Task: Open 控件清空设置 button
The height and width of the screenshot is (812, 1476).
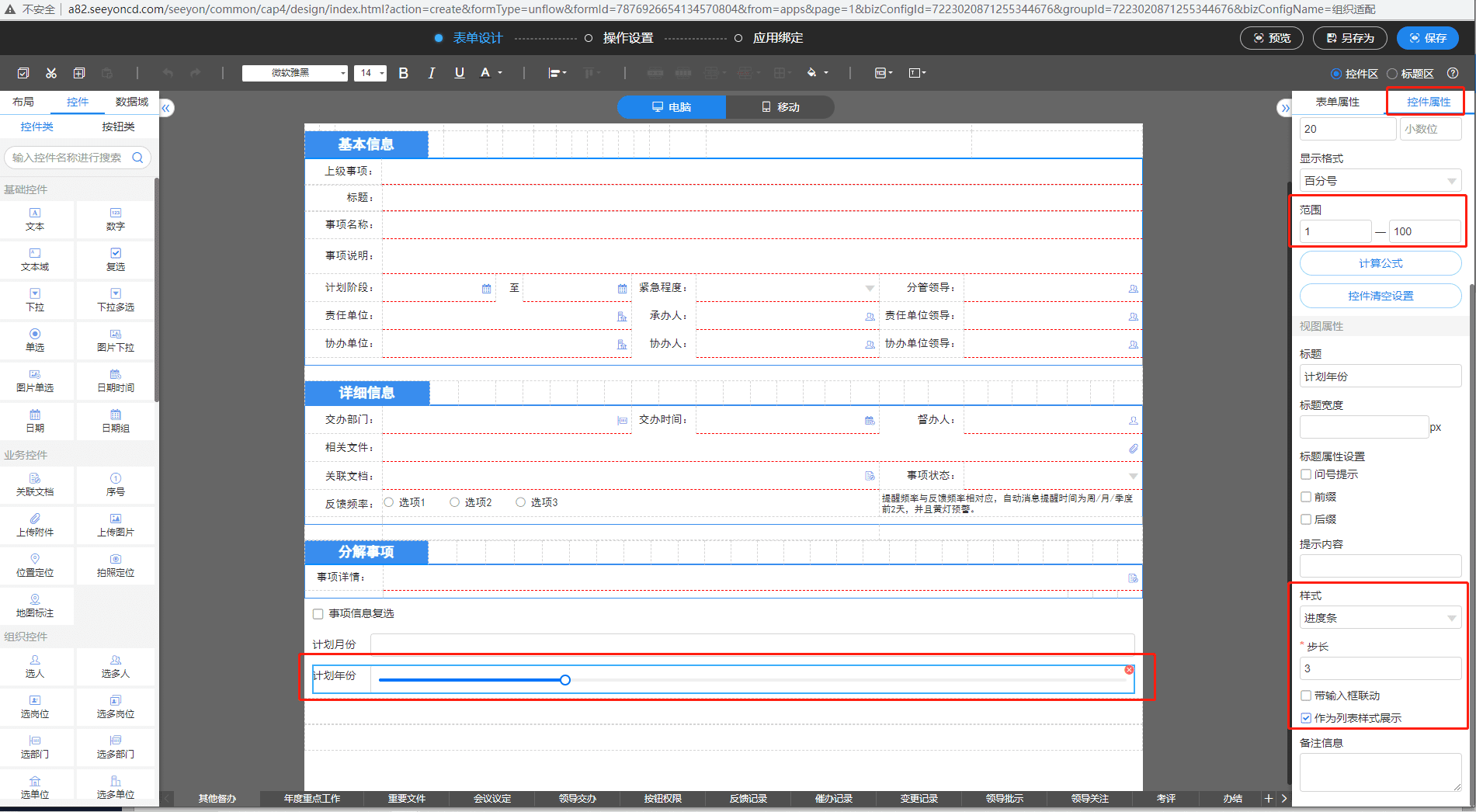Action: click(x=1380, y=296)
